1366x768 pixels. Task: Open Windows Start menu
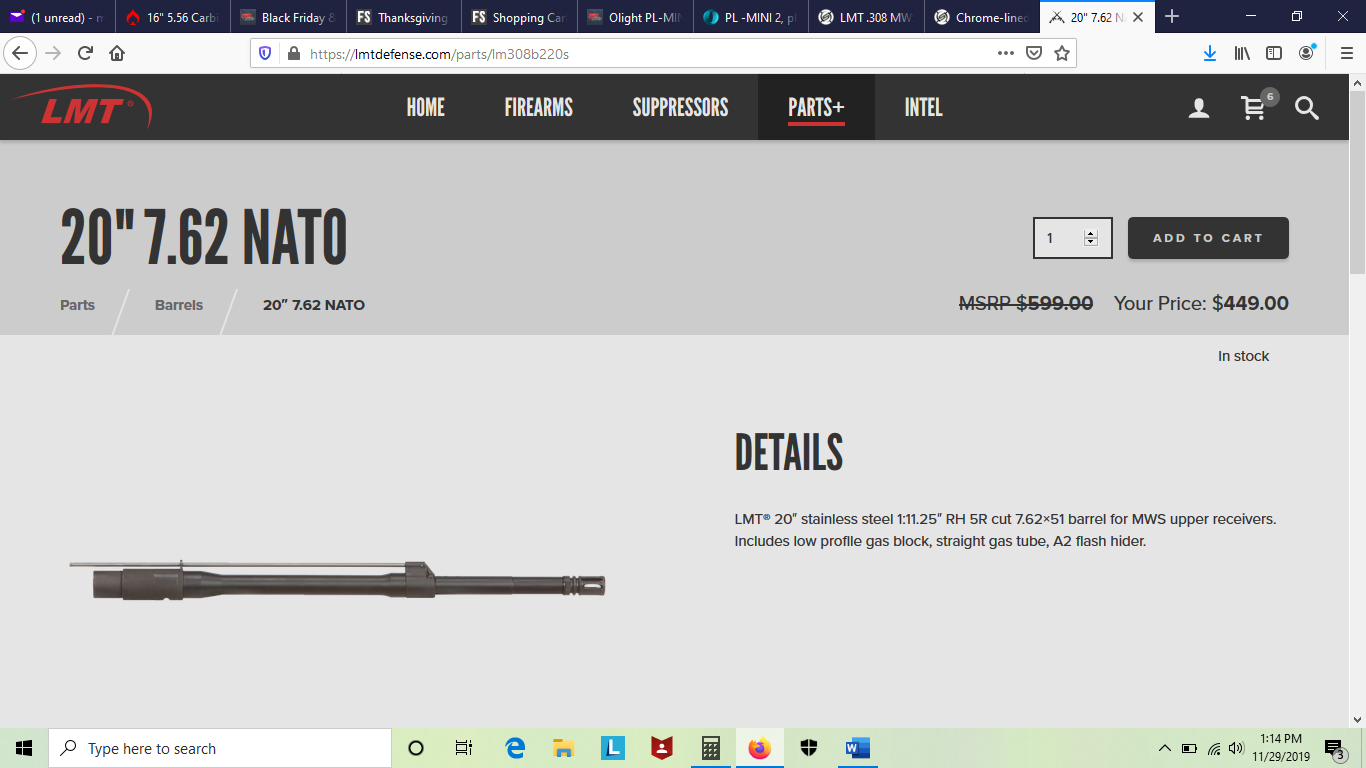(x=24, y=748)
